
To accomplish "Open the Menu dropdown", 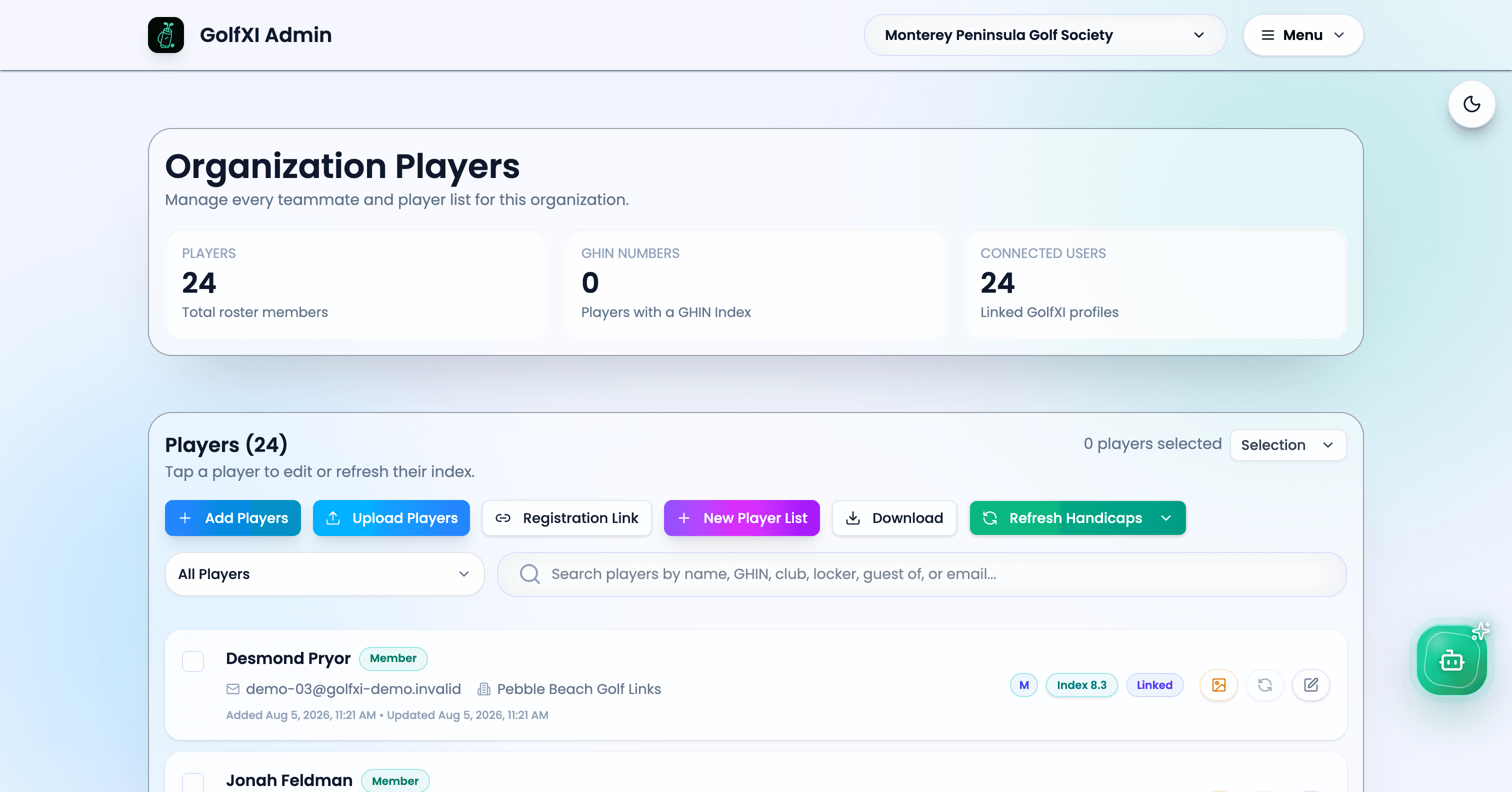I will coord(1302,35).
